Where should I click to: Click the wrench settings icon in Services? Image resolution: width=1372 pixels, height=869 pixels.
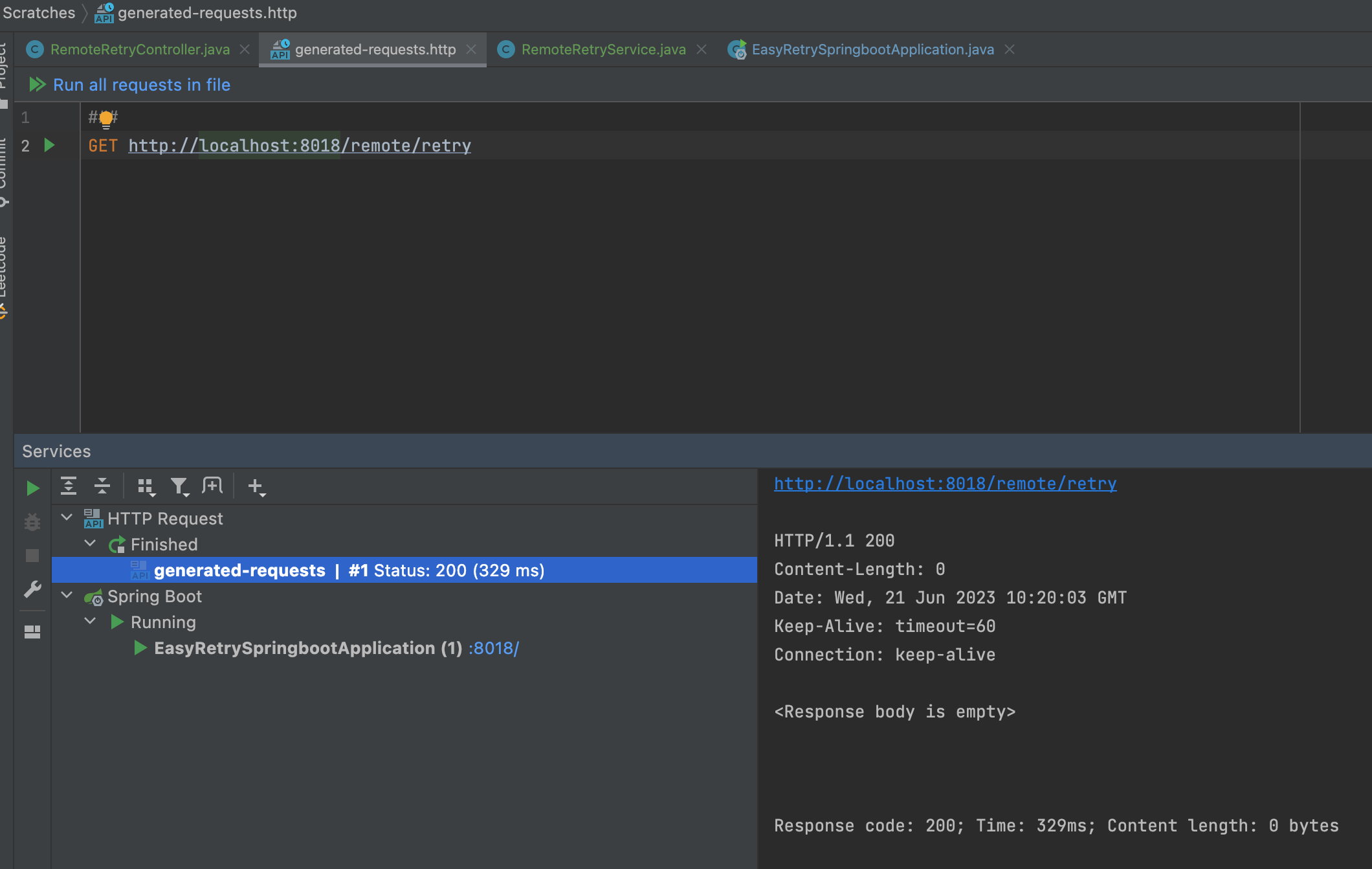pyautogui.click(x=32, y=589)
